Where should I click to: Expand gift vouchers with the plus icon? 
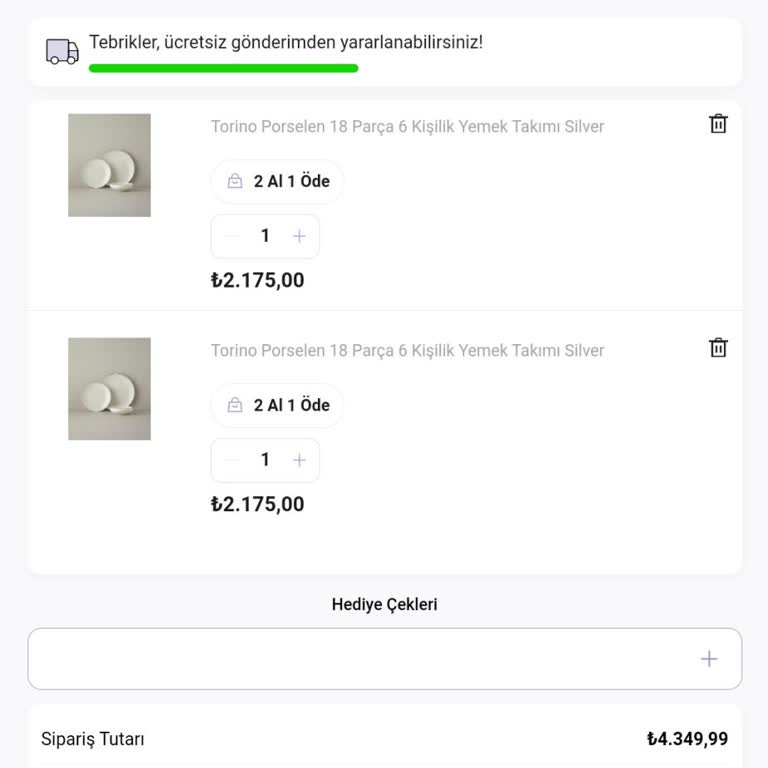pos(709,659)
